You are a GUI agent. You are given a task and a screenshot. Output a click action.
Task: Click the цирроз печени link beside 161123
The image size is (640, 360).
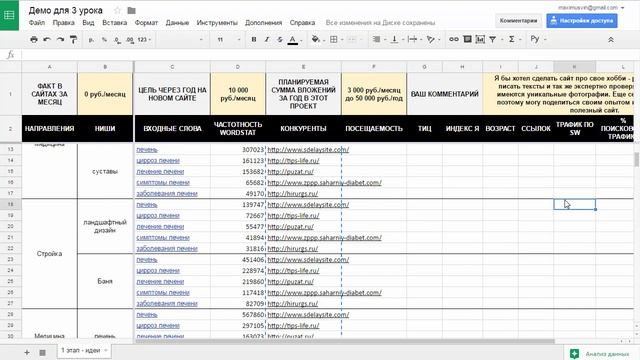pos(158,161)
